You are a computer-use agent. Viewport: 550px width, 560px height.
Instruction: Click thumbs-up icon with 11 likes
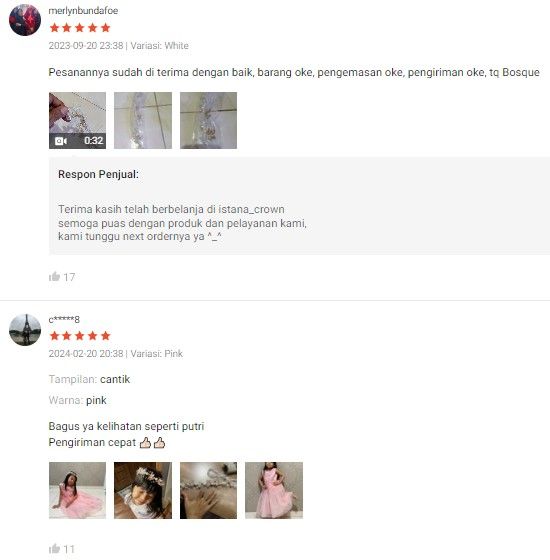(x=54, y=548)
